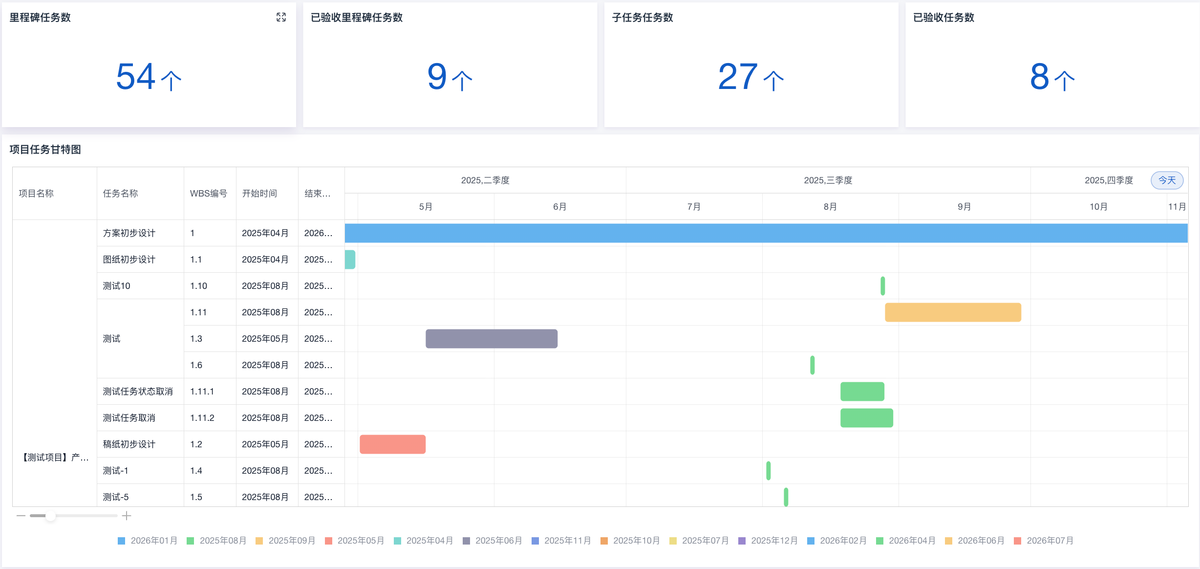Toggle the 2026年01月 legend item
Image resolution: width=1200 pixels, height=569 pixels.
click(x=148, y=540)
